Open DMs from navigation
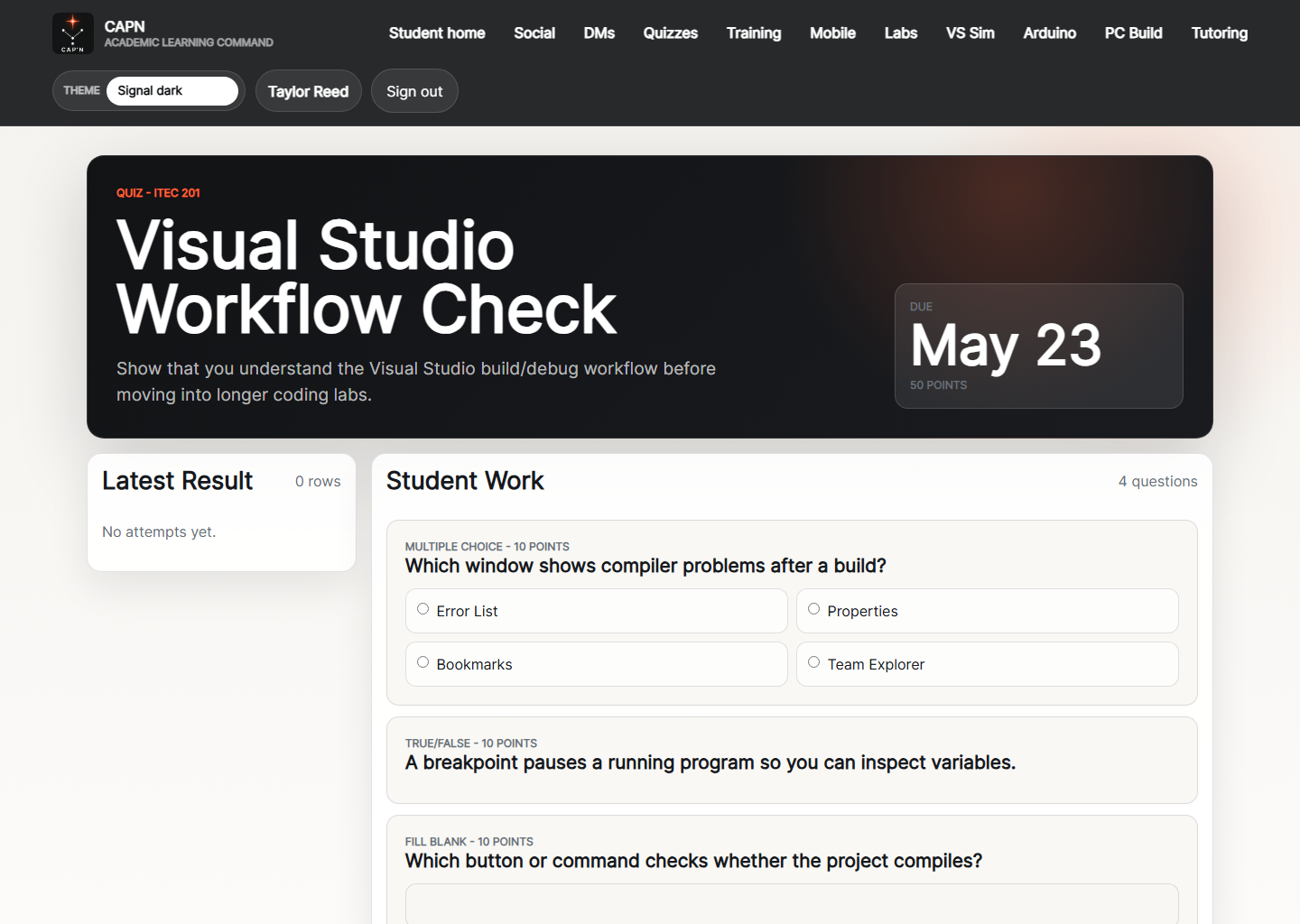1300x924 pixels. pos(599,33)
